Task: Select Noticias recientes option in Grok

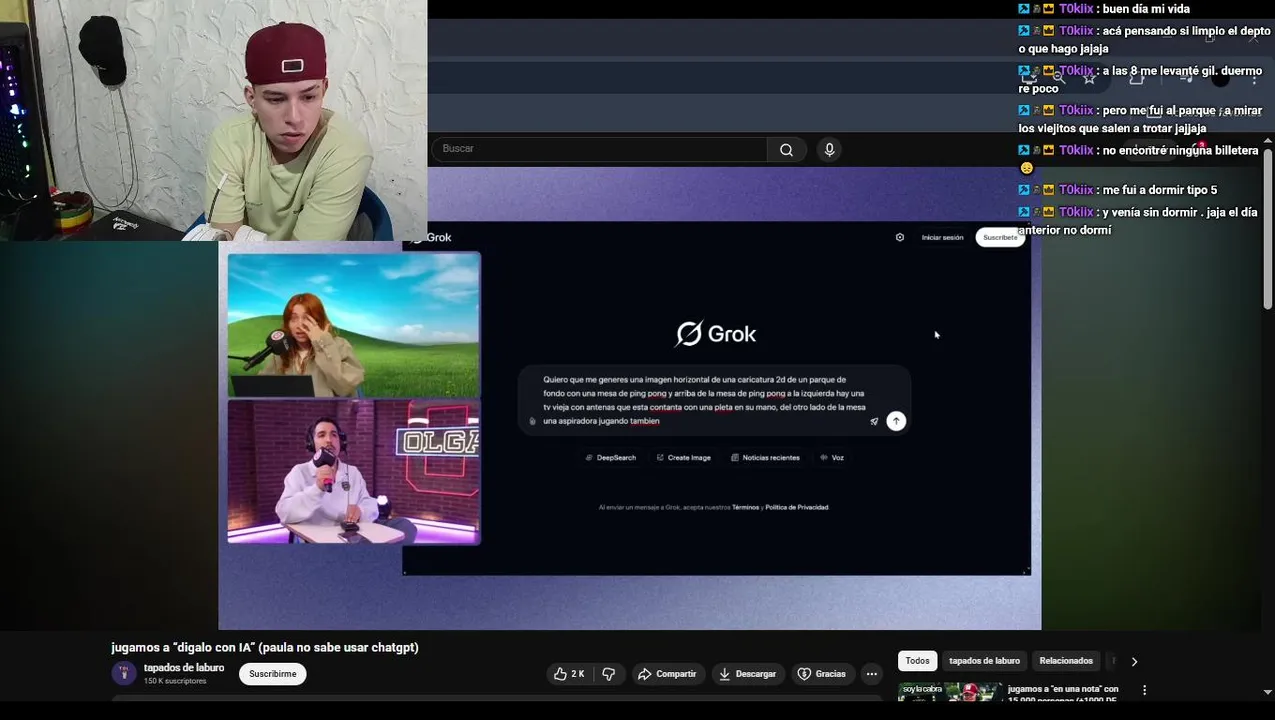Action: pyautogui.click(x=765, y=458)
